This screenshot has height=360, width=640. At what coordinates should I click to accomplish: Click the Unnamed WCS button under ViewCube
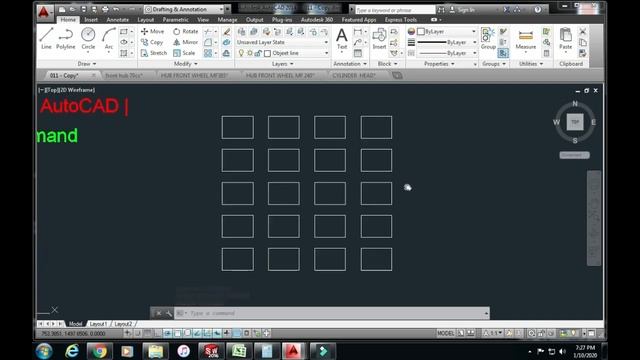tap(574, 155)
